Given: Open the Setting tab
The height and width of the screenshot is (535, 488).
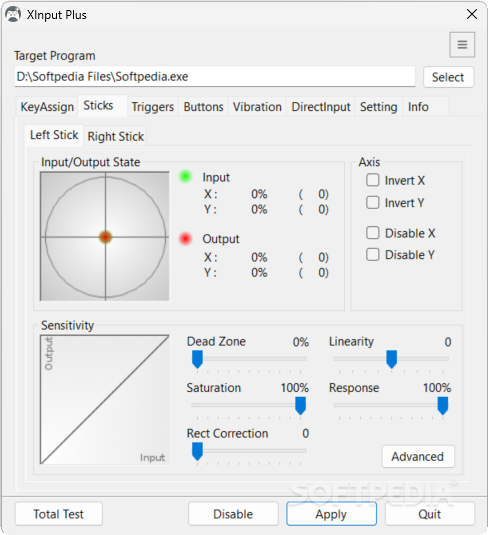Looking at the screenshot, I should [x=378, y=107].
